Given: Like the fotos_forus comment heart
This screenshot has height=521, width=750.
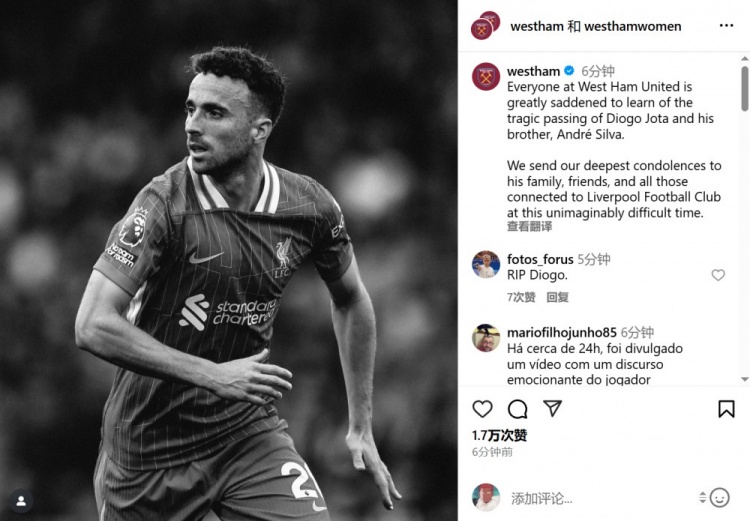Looking at the screenshot, I should [718, 275].
